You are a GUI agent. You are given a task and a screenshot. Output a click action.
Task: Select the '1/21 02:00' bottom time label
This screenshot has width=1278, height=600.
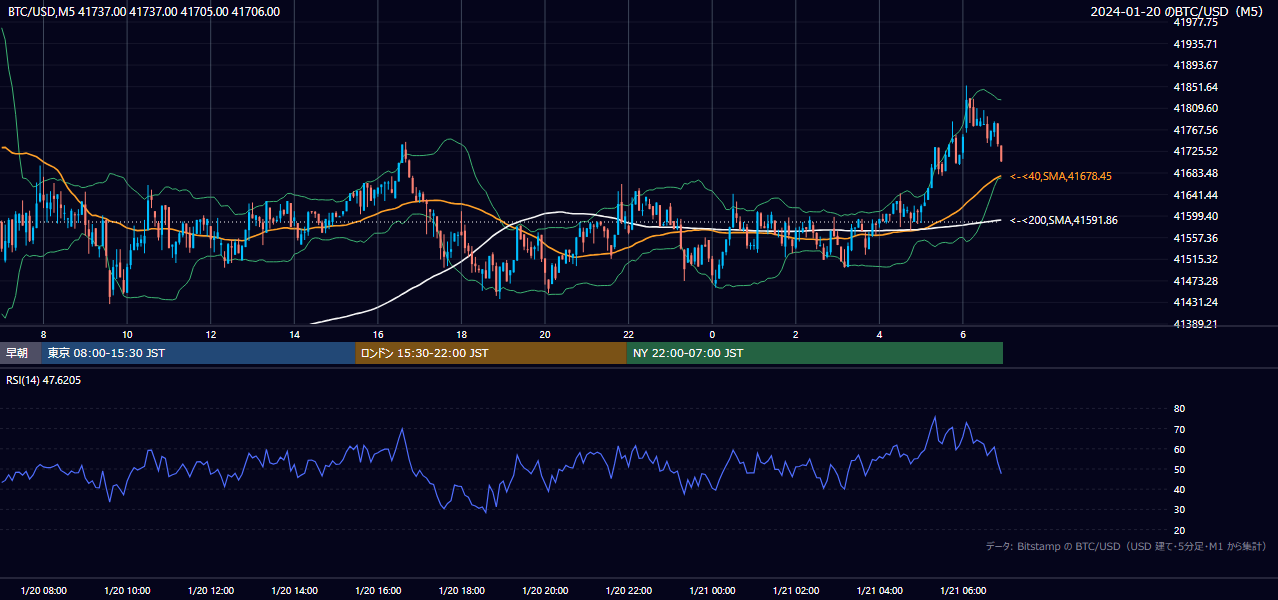796,591
